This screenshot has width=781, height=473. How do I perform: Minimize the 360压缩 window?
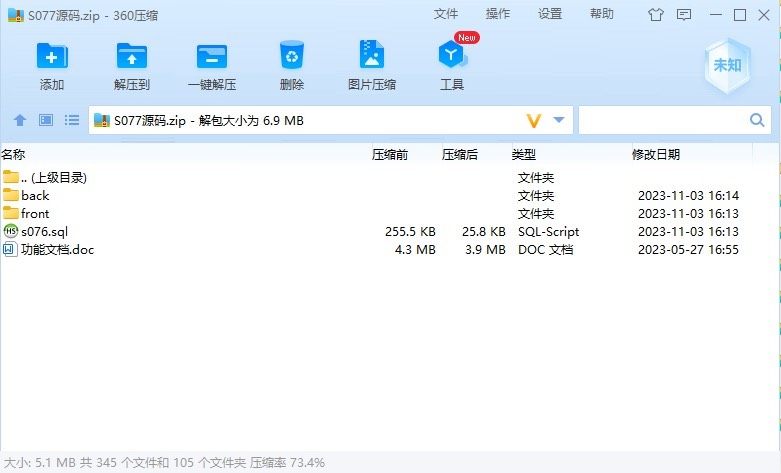[716, 15]
